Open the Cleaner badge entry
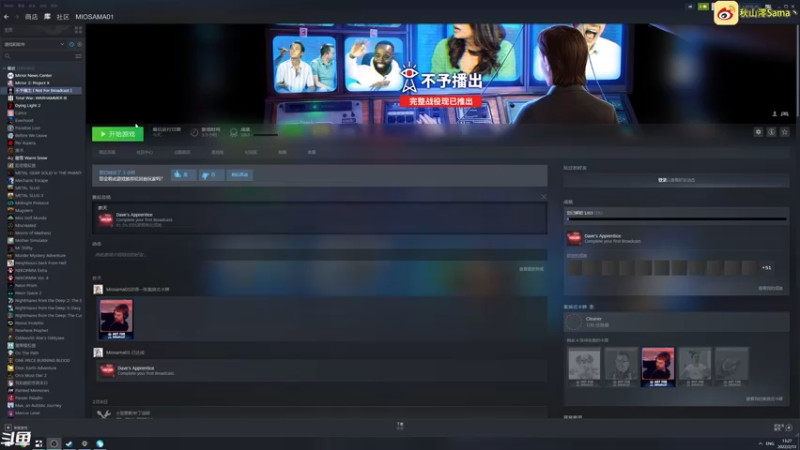800x450 pixels. pos(677,322)
